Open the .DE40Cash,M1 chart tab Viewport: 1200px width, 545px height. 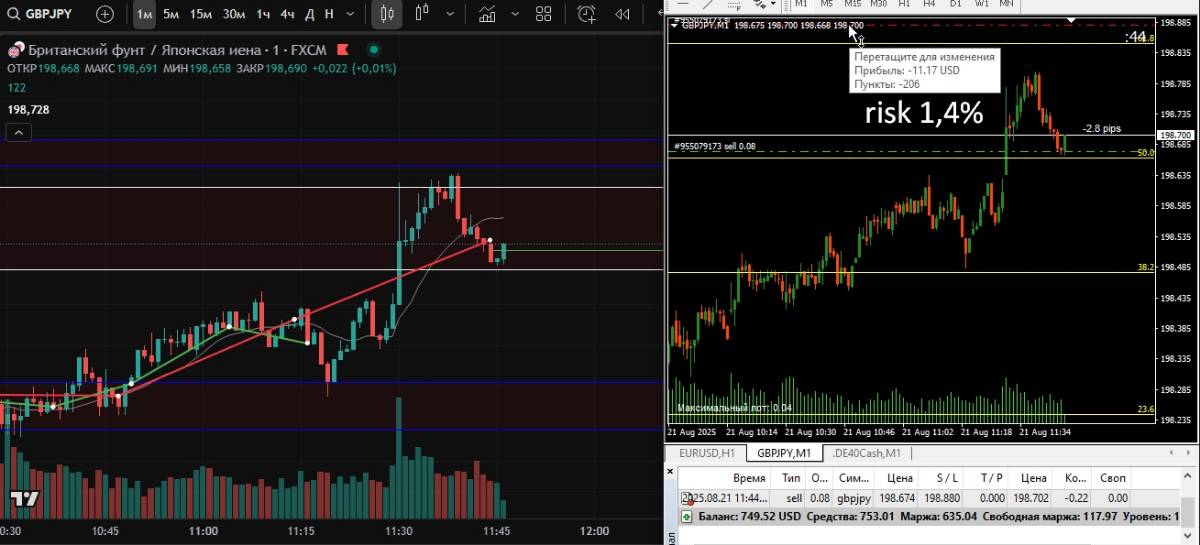click(865, 453)
